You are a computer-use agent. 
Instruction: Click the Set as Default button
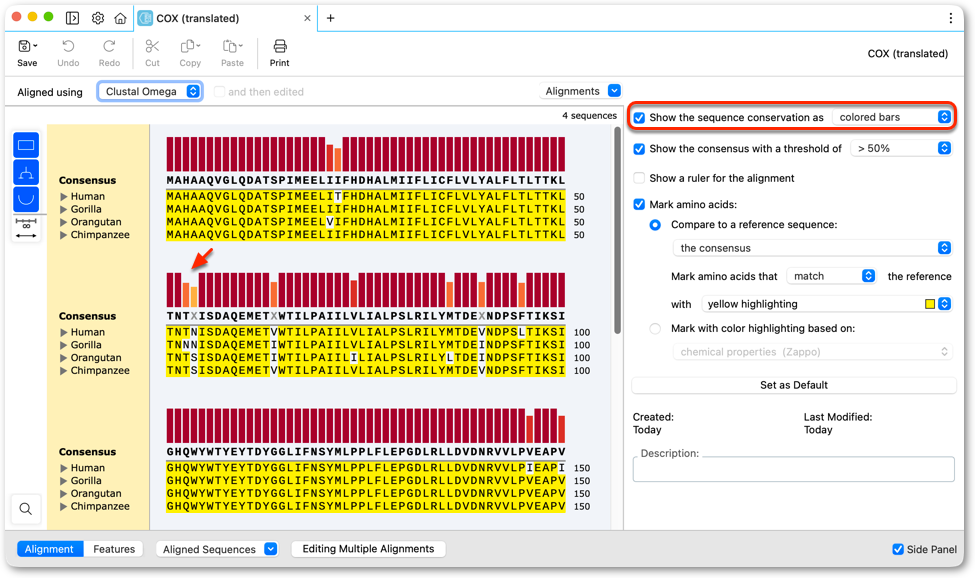[x=793, y=385]
